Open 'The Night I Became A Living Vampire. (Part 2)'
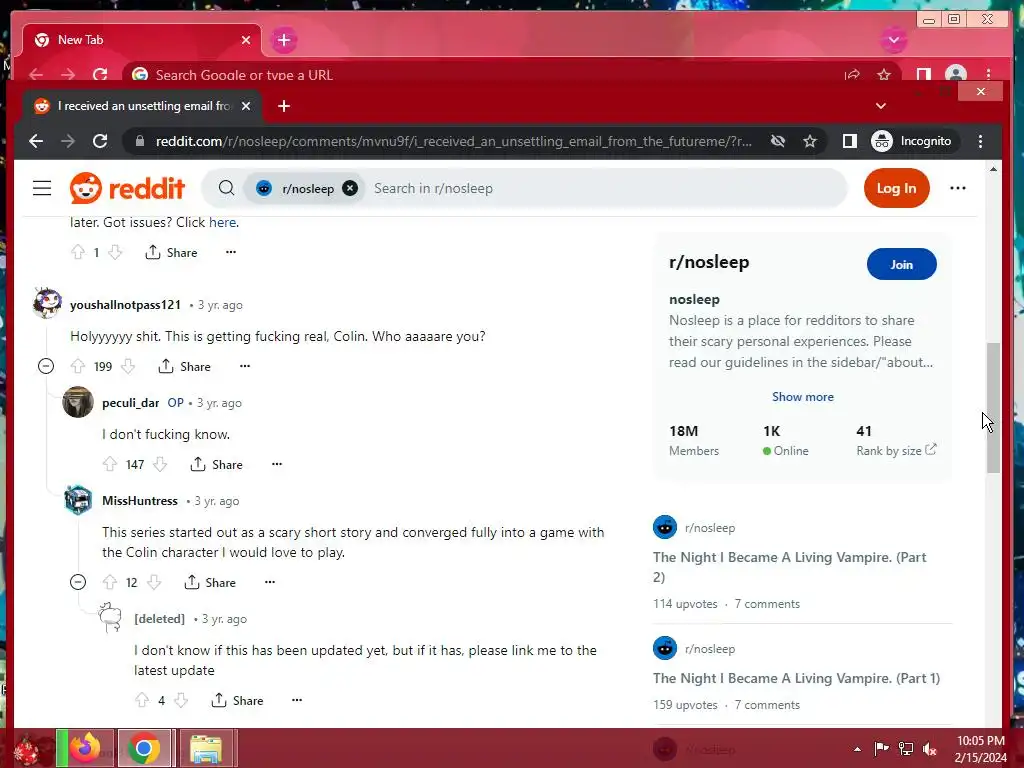Viewport: 1024px width, 768px height. coord(790,567)
